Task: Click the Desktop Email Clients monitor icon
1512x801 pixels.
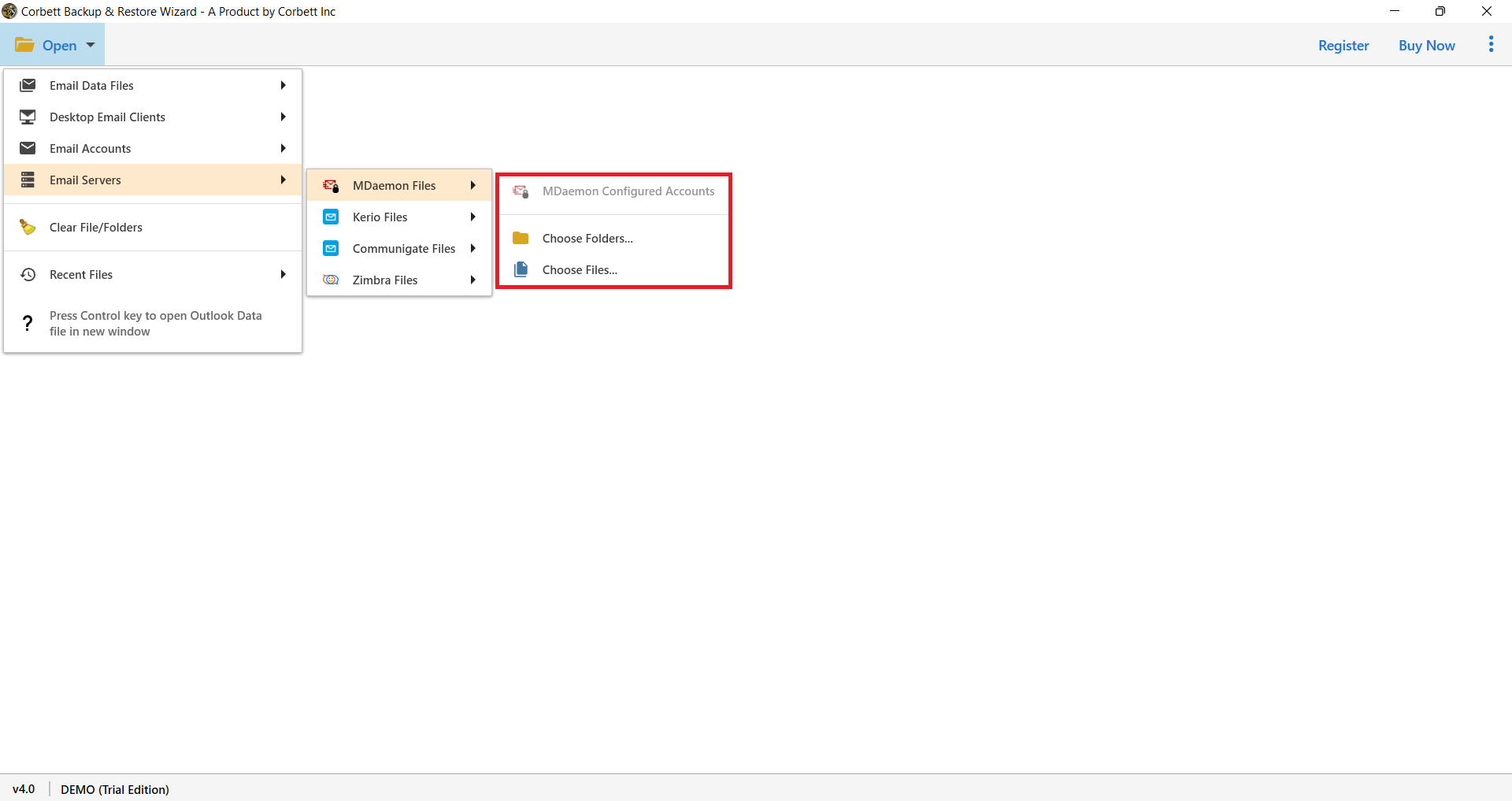Action: point(28,117)
